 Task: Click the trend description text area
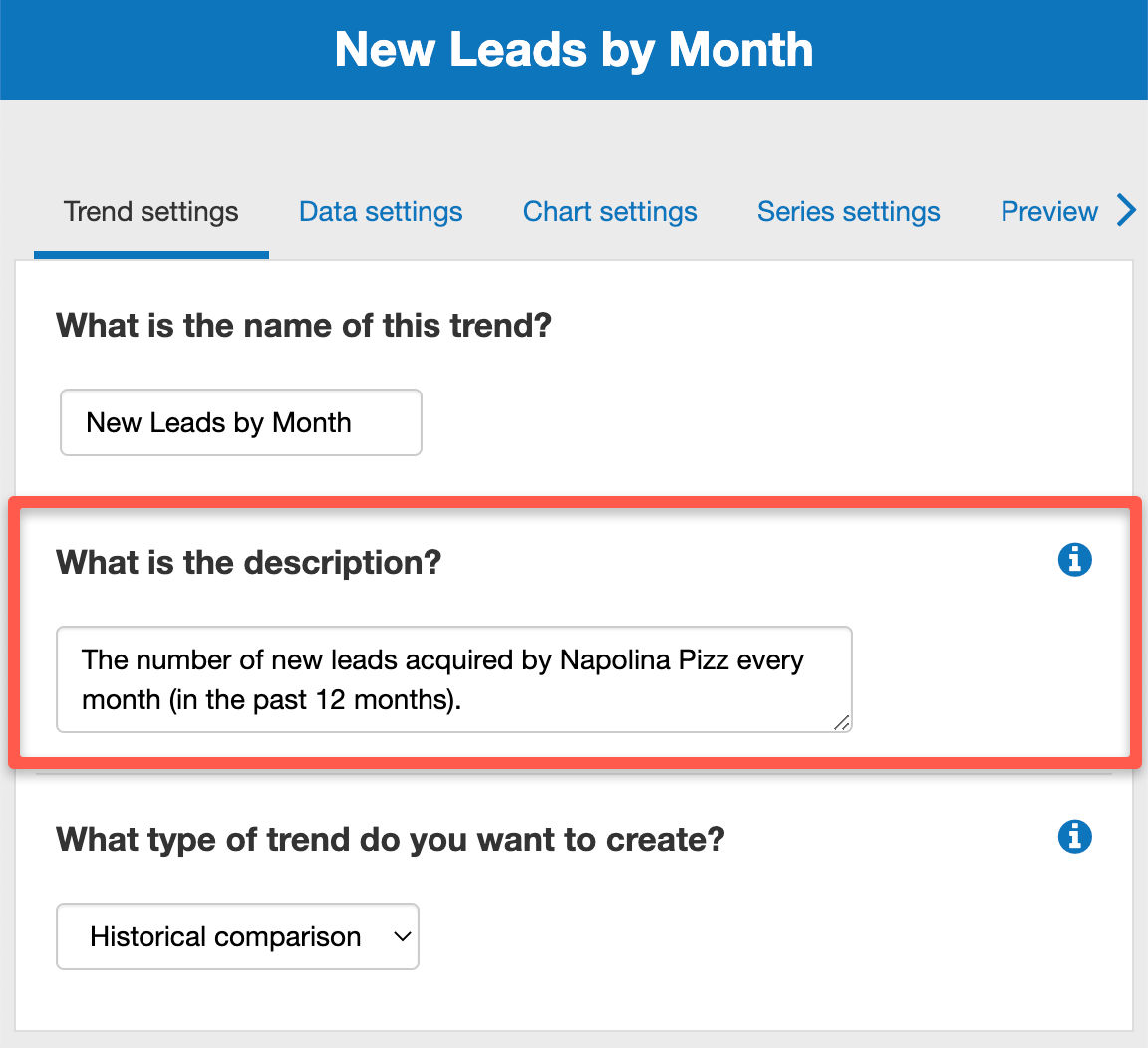pos(453,679)
